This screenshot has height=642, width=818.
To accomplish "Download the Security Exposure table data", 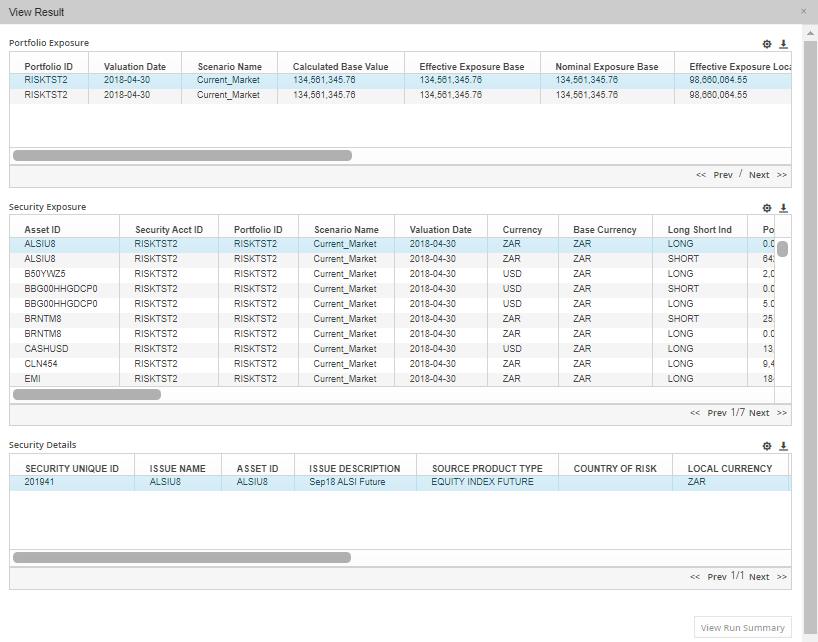I will pyautogui.click(x=784, y=208).
